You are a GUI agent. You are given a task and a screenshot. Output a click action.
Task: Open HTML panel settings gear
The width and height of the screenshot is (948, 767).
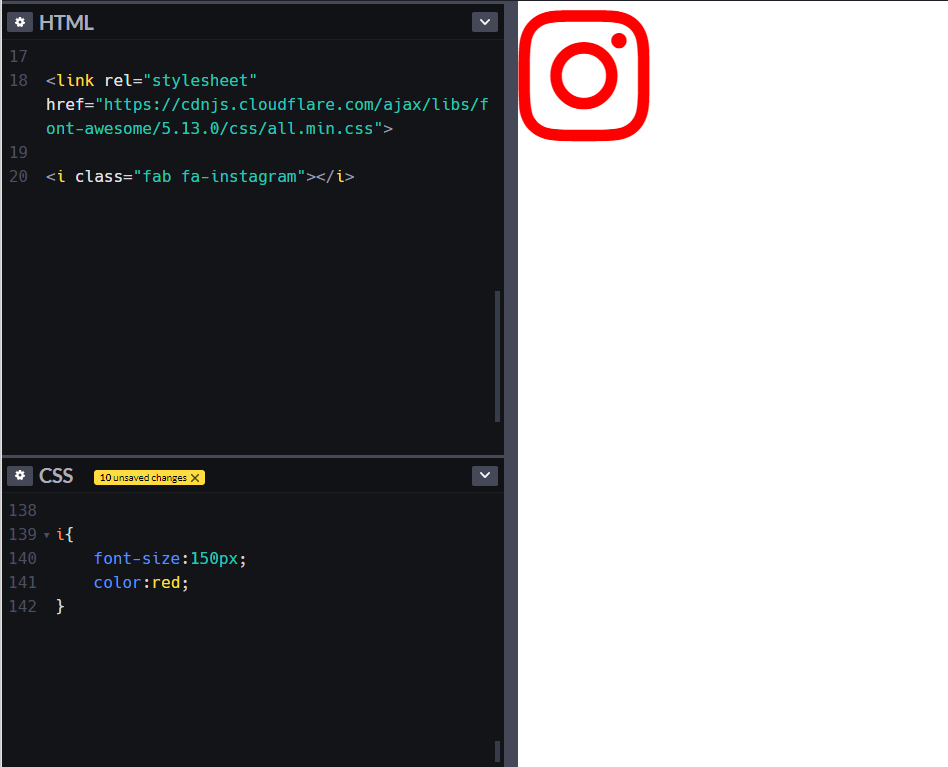pyautogui.click(x=20, y=22)
